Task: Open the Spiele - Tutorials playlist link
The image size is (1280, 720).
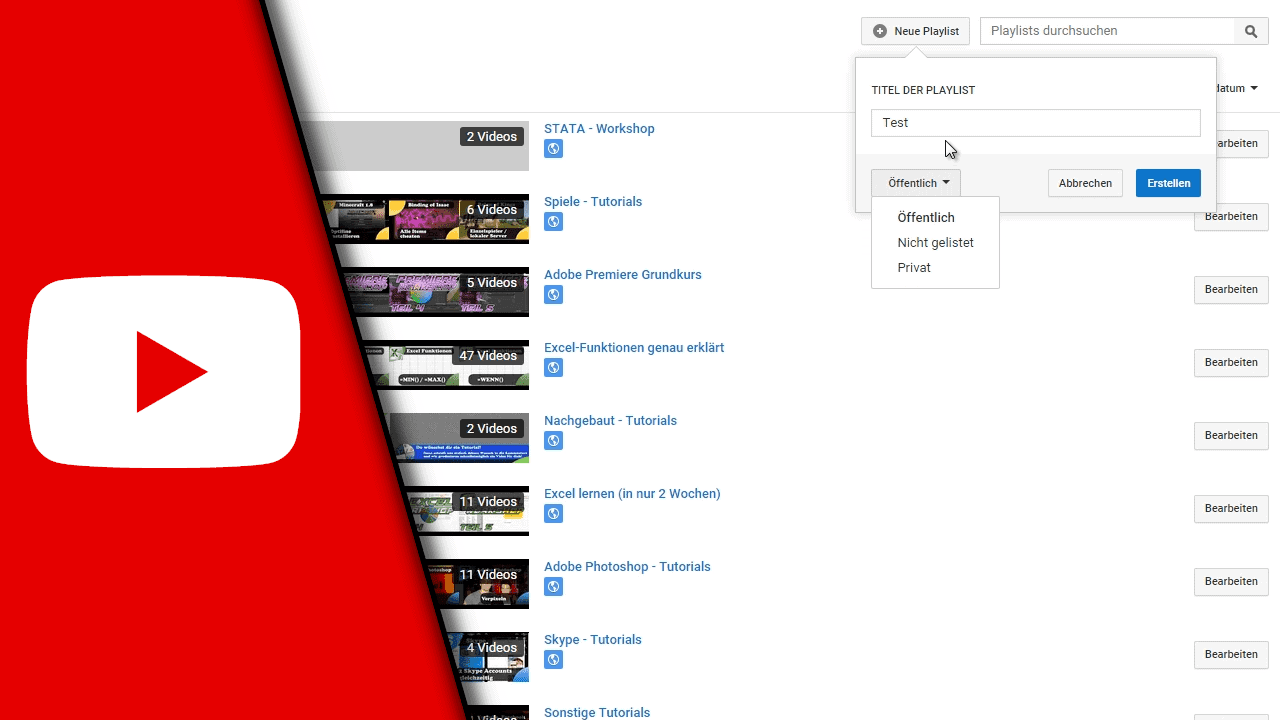Action: [x=593, y=201]
